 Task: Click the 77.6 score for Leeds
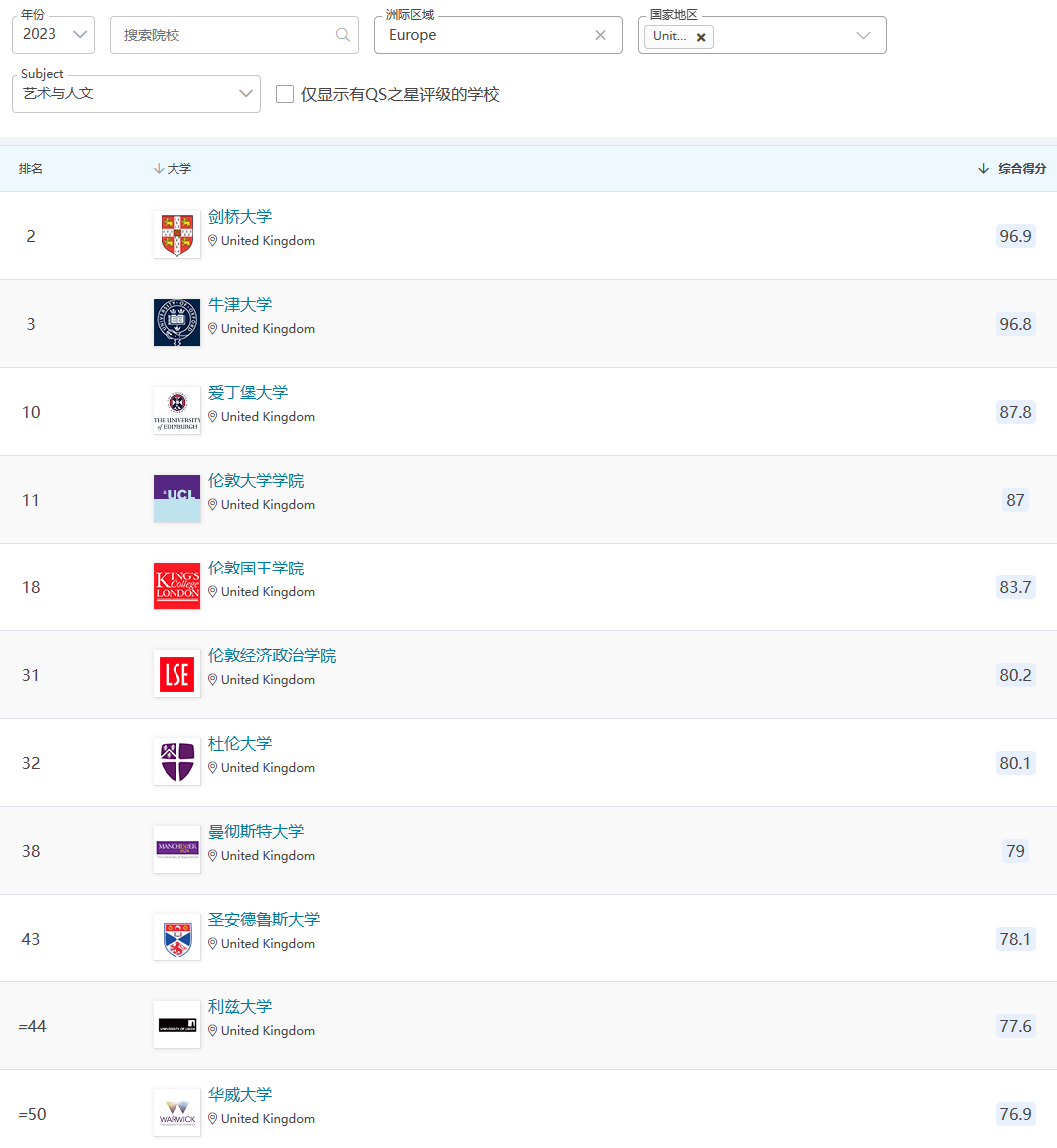(x=1015, y=1026)
